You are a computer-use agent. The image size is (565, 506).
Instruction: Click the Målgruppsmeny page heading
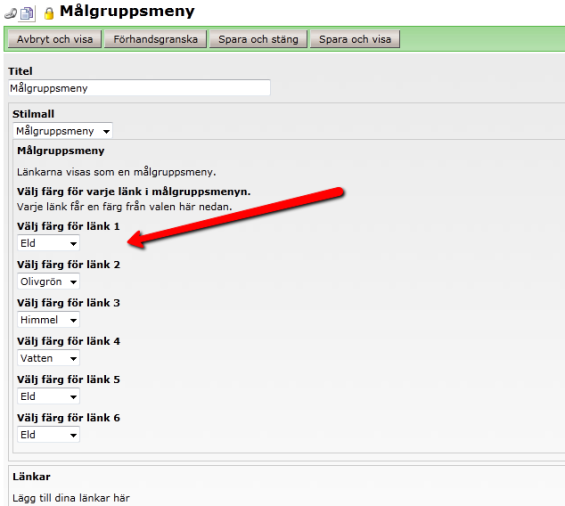(x=127, y=12)
